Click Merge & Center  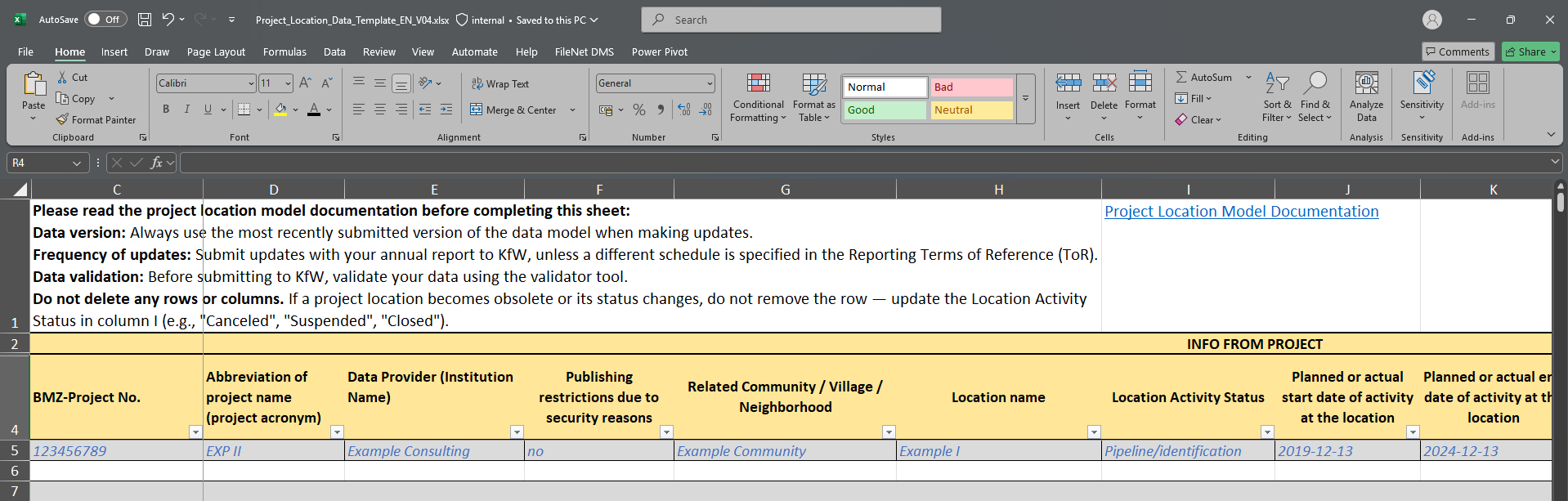(x=513, y=110)
